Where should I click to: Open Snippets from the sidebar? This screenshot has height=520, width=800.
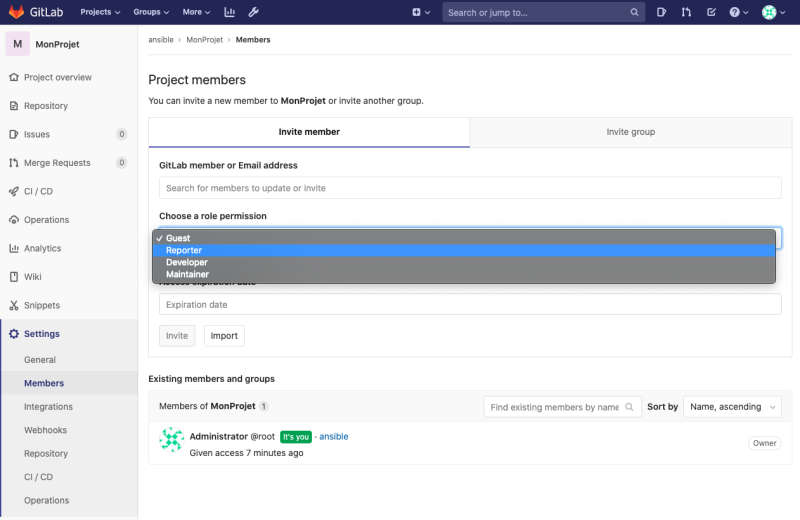[x=42, y=305]
